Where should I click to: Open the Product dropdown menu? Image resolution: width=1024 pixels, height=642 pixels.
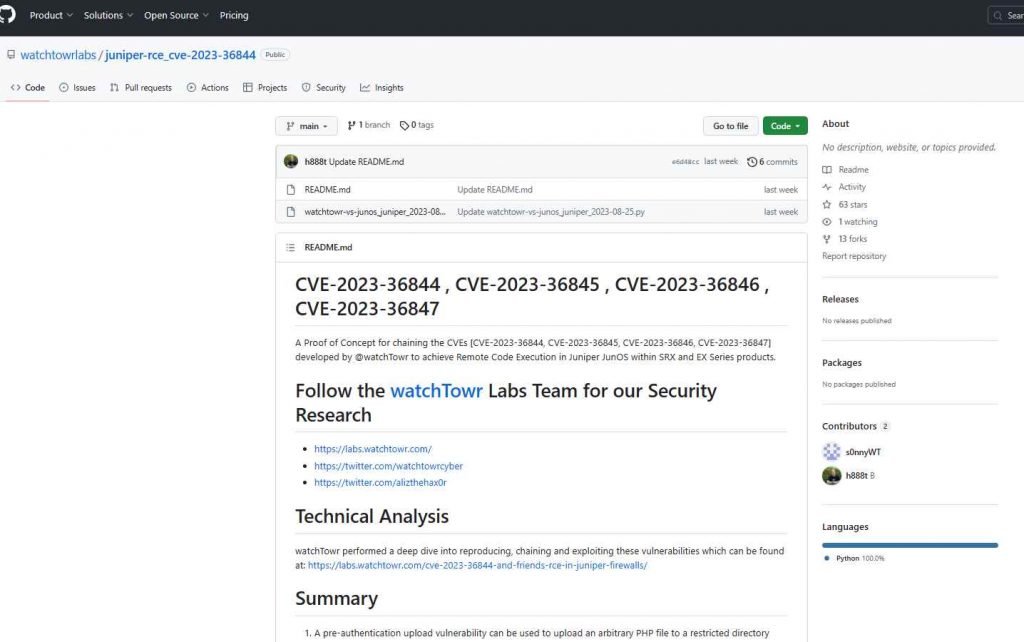coord(51,15)
